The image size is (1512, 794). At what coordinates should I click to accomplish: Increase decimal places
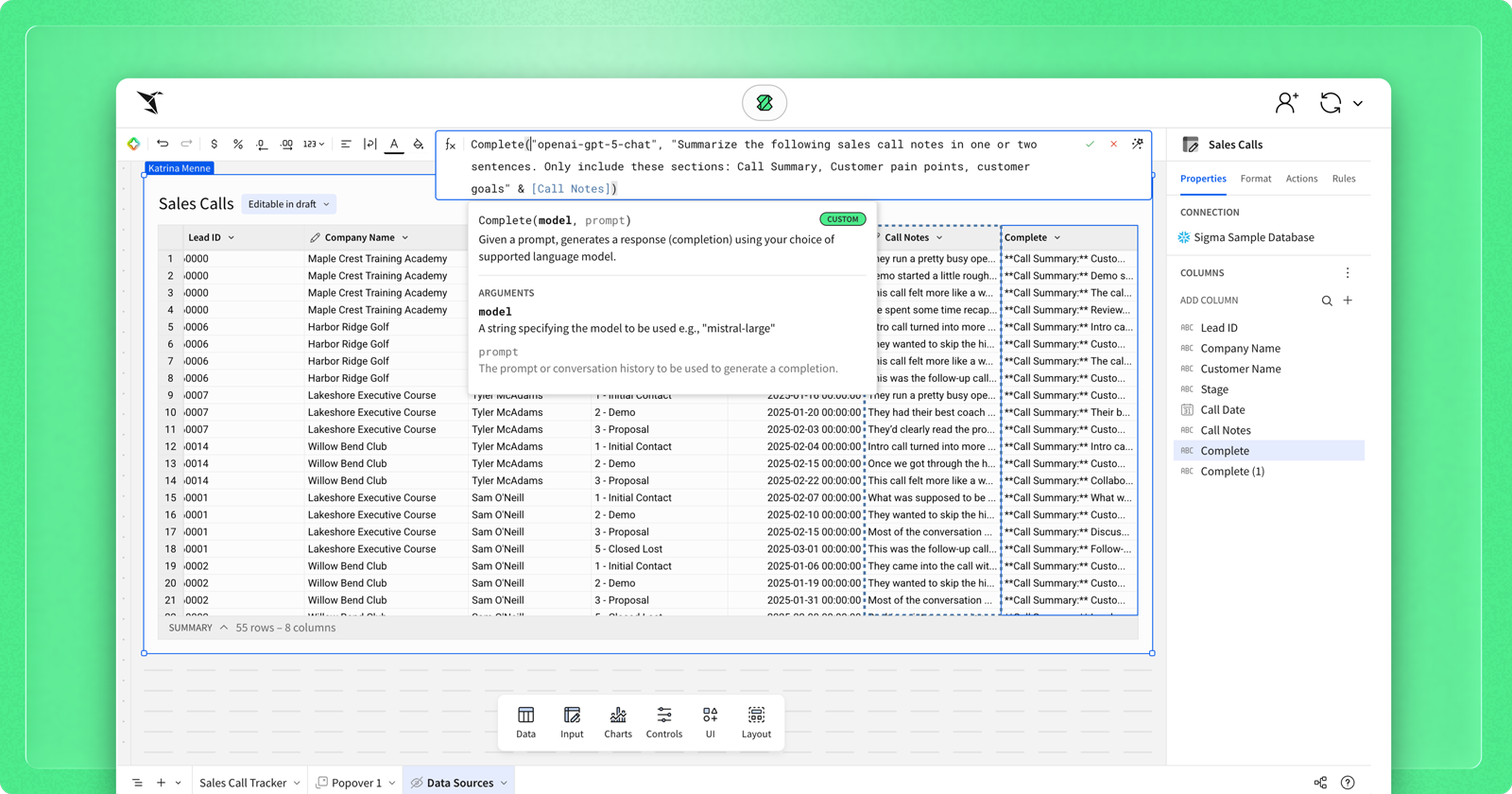click(286, 144)
